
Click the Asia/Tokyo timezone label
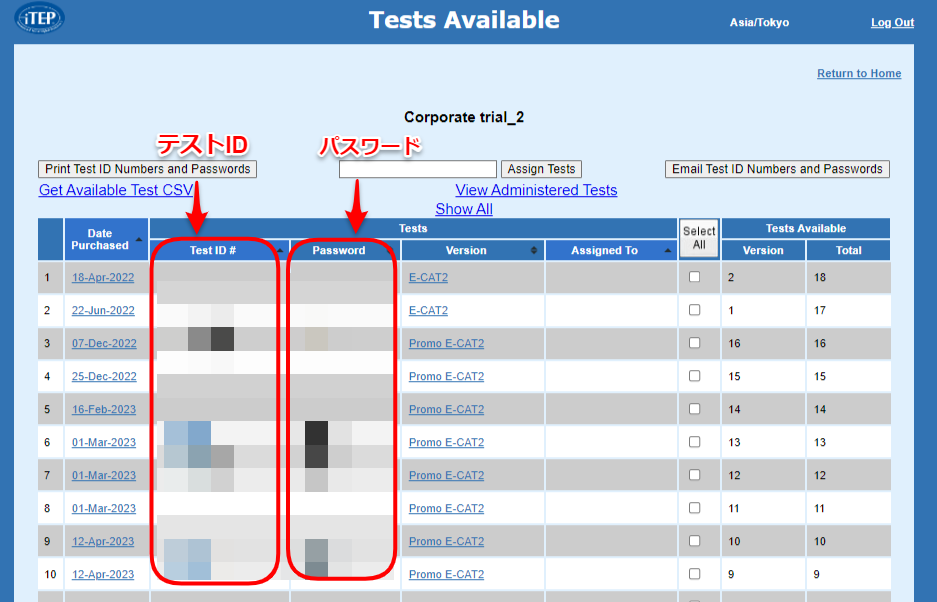(759, 23)
